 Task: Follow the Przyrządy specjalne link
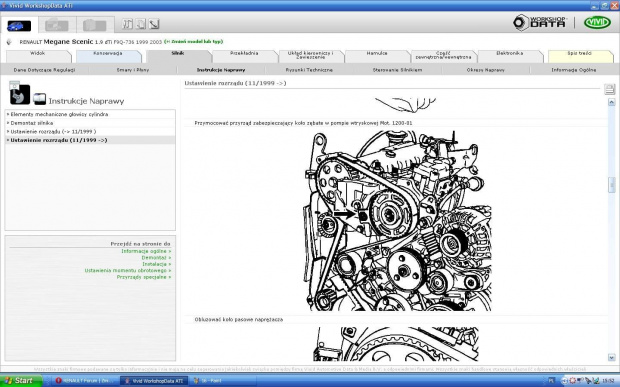(144, 277)
